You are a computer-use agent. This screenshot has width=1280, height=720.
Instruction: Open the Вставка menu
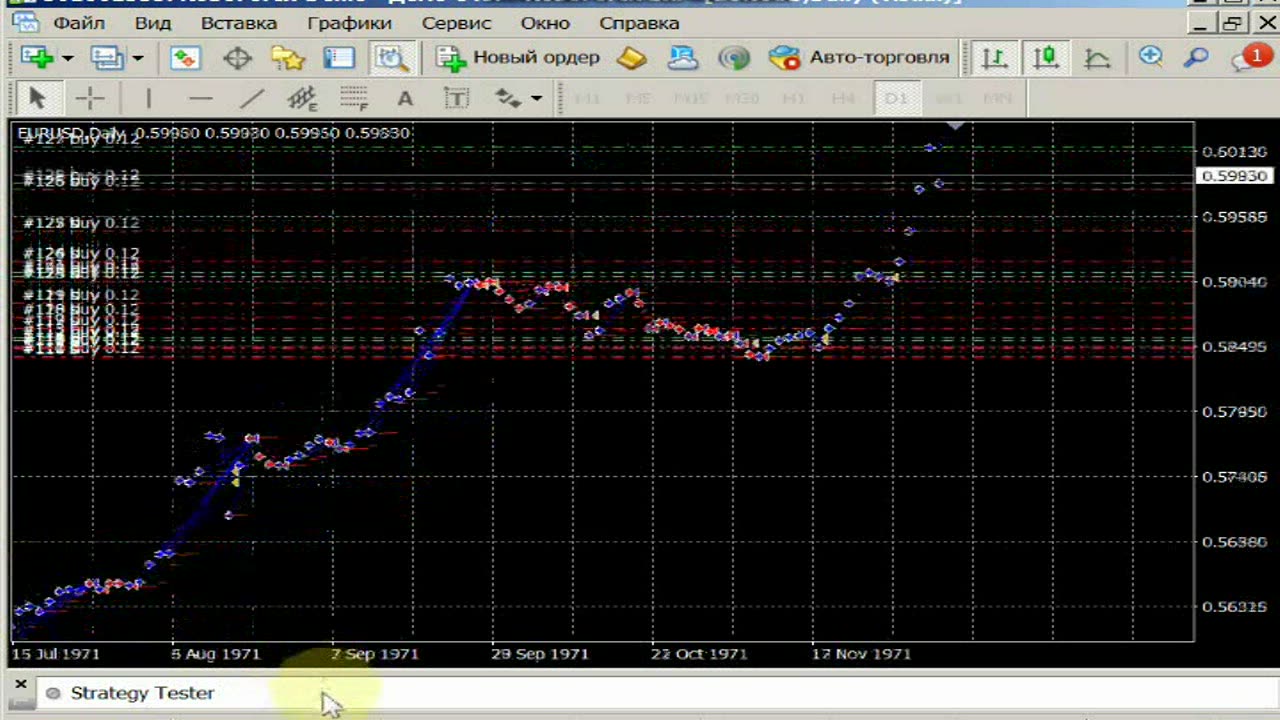coord(239,23)
